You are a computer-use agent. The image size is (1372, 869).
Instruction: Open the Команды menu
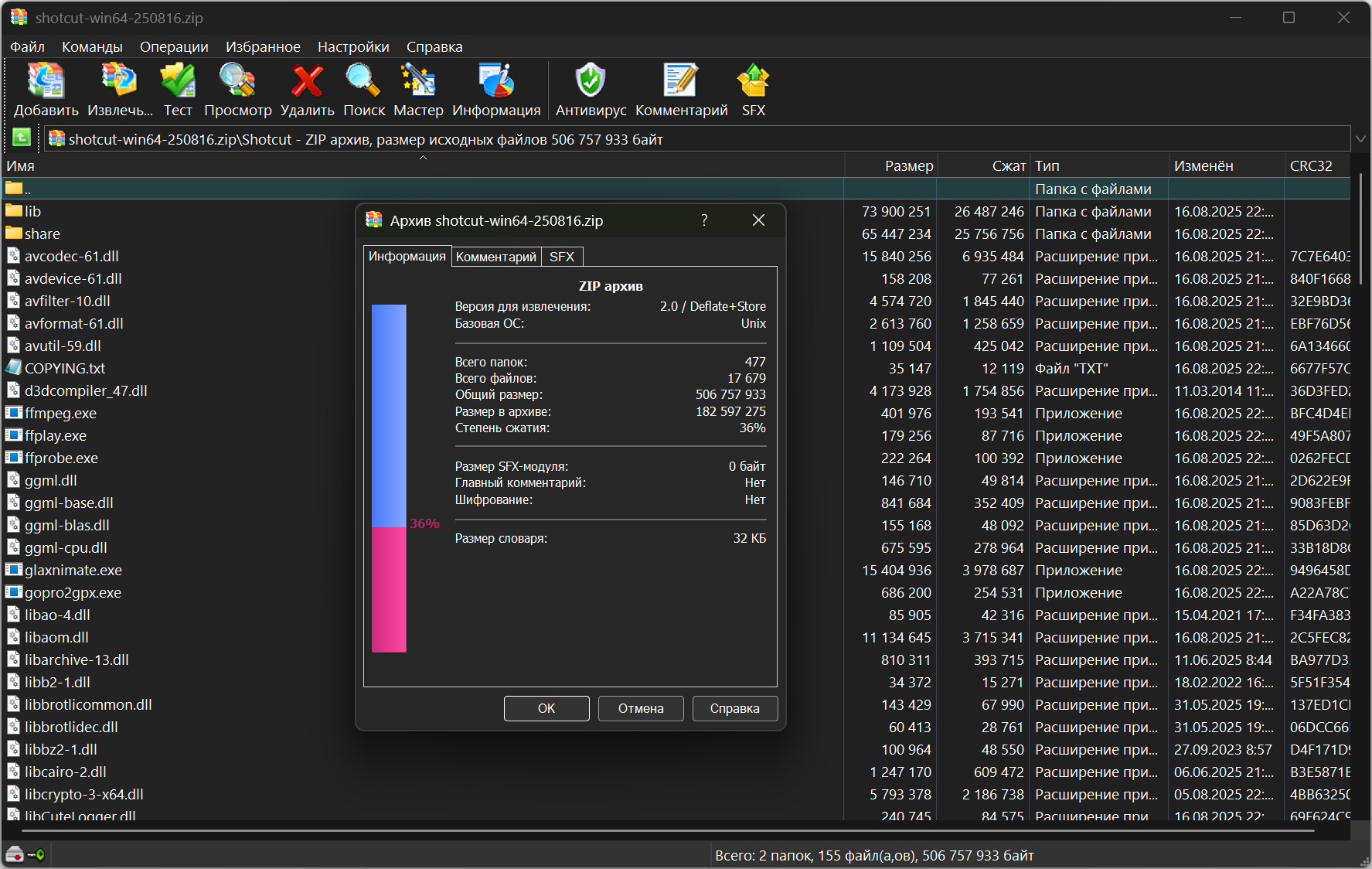click(x=92, y=46)
